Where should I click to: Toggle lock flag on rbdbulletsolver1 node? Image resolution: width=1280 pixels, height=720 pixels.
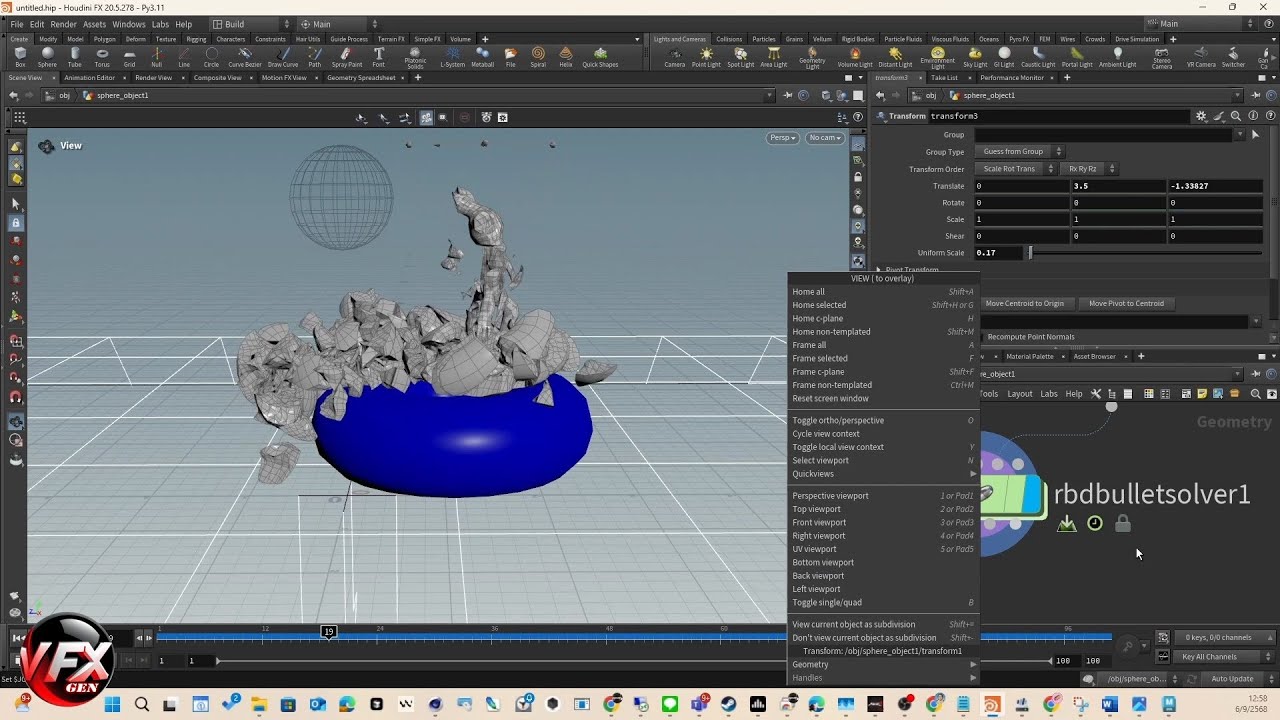point(1123,523)
